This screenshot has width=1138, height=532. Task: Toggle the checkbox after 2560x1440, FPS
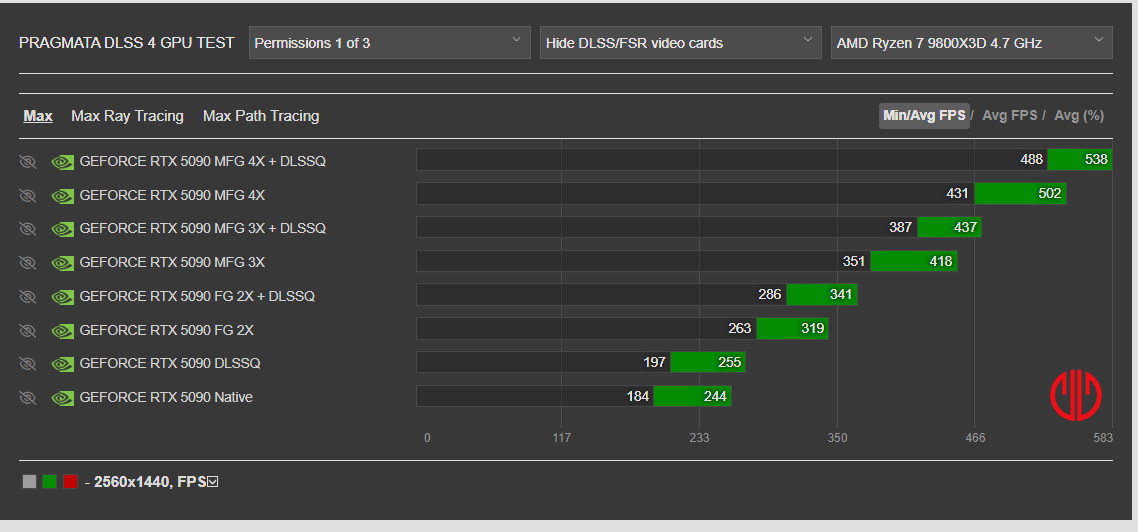coord(213,481)
